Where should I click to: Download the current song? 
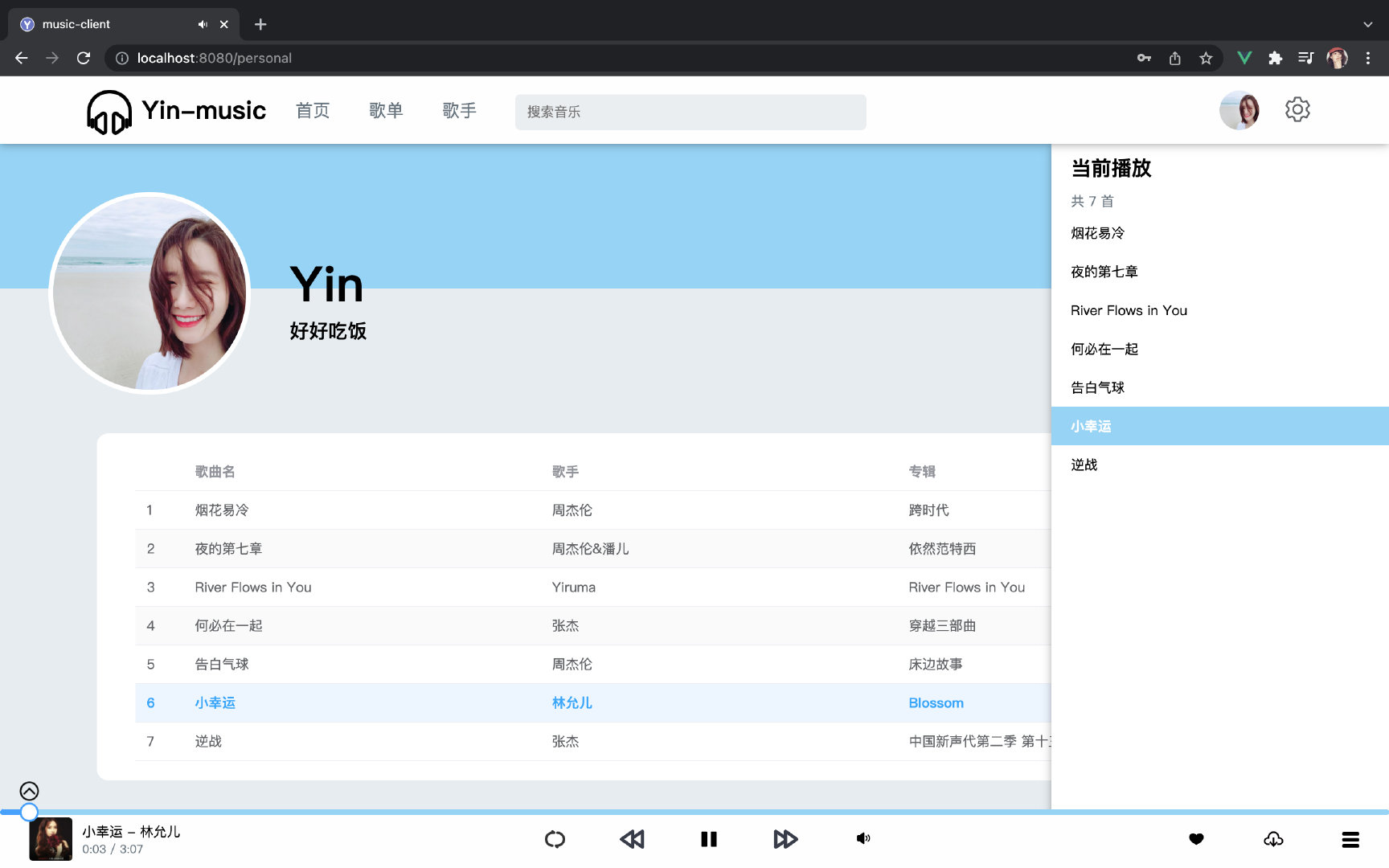point(1273,839)
